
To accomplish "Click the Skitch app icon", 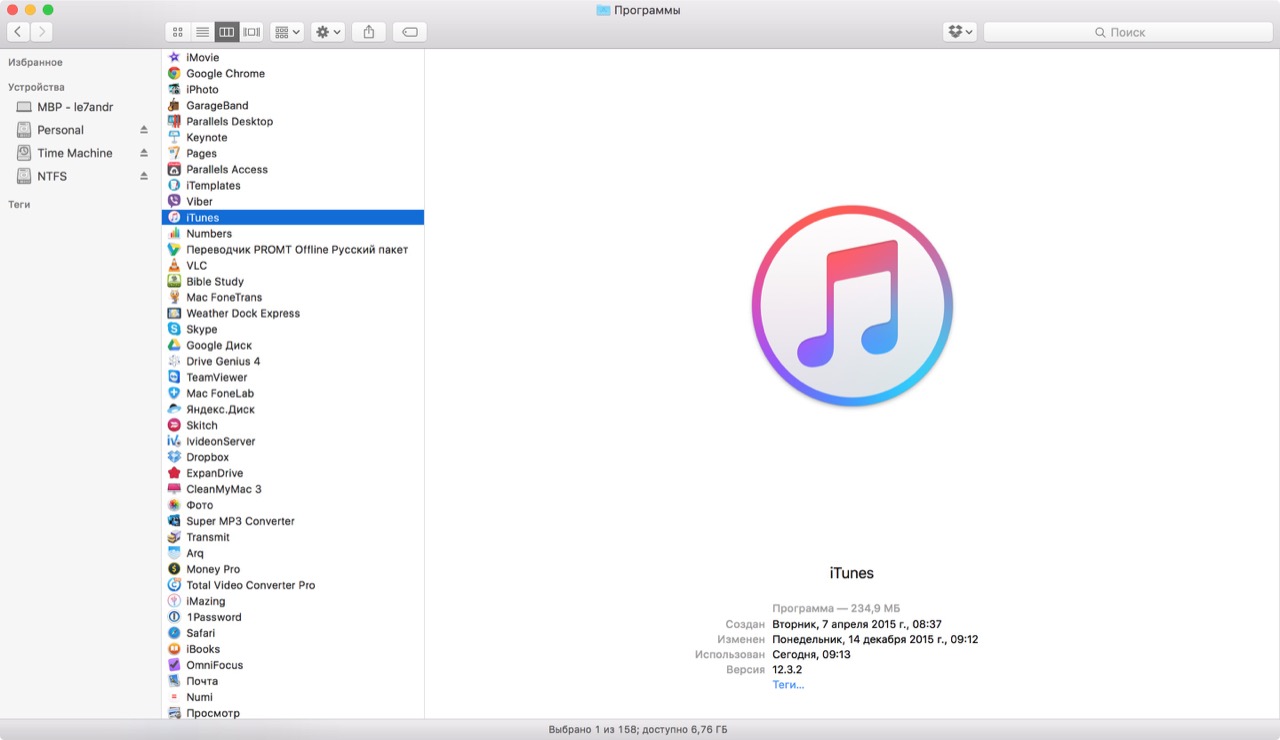I will click(x=174, y=425).
